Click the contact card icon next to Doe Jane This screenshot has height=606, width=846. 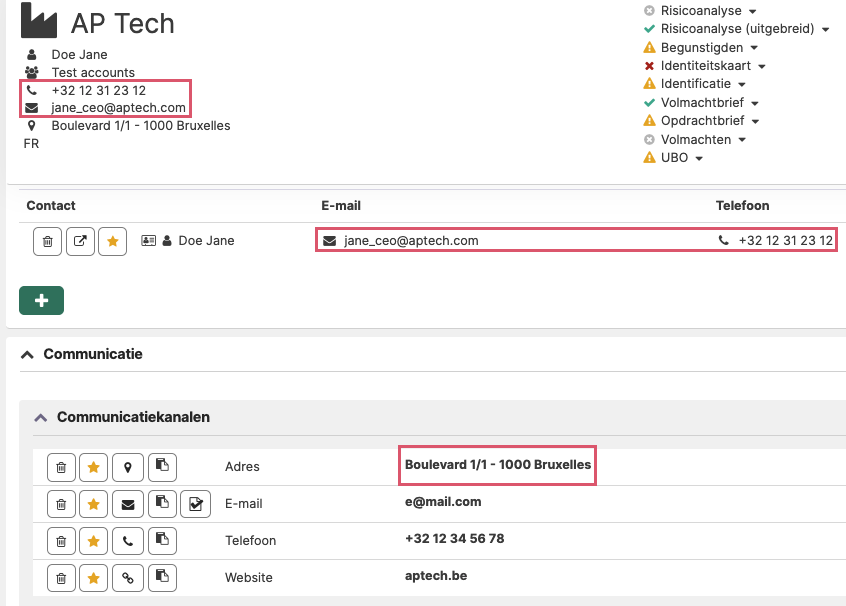coord(148,241)
